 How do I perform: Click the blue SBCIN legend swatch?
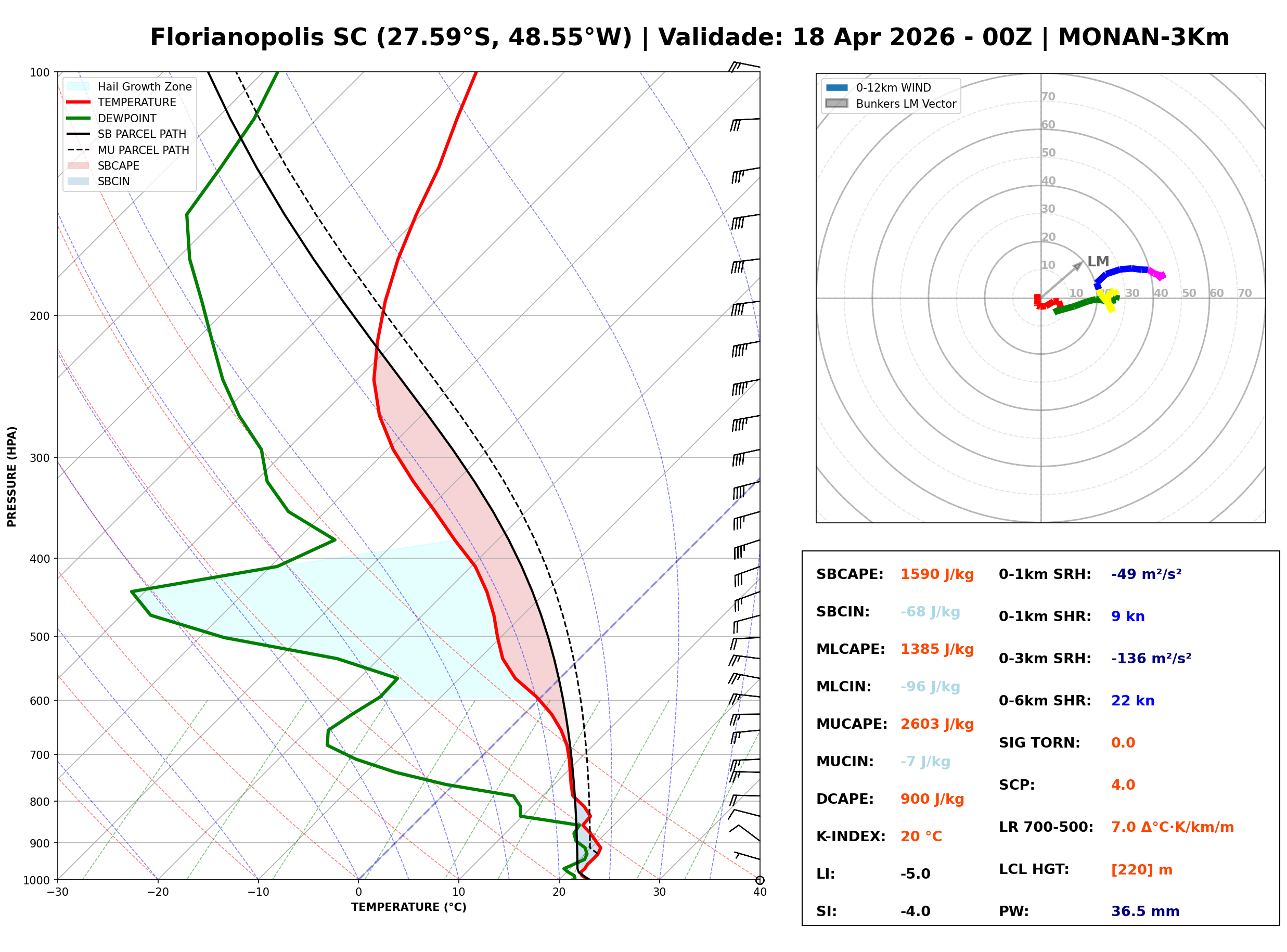point(79,181)
